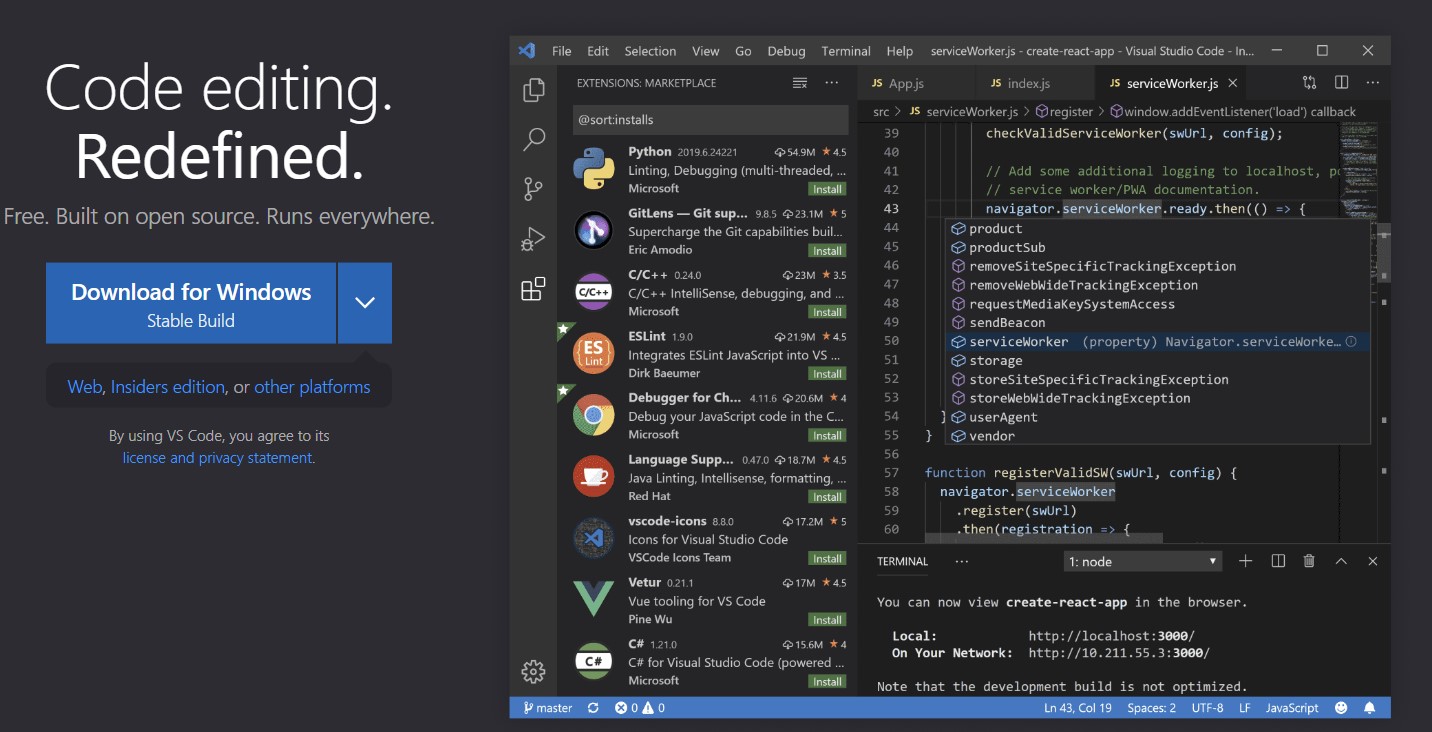
Task: Click 'Spaces: 2' indentation in status bar
Action: click(1151, 708)
